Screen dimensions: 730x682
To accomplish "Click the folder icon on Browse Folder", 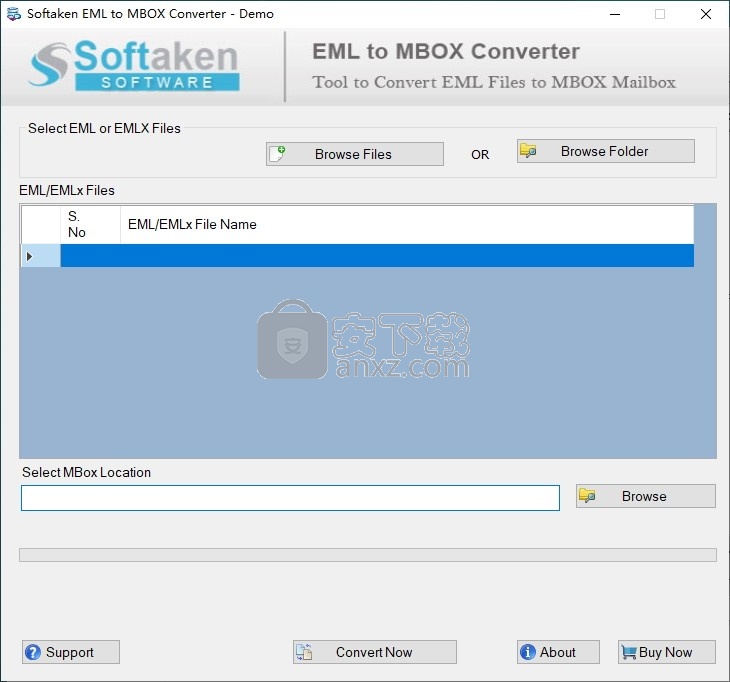I will [x=528, y=151].
